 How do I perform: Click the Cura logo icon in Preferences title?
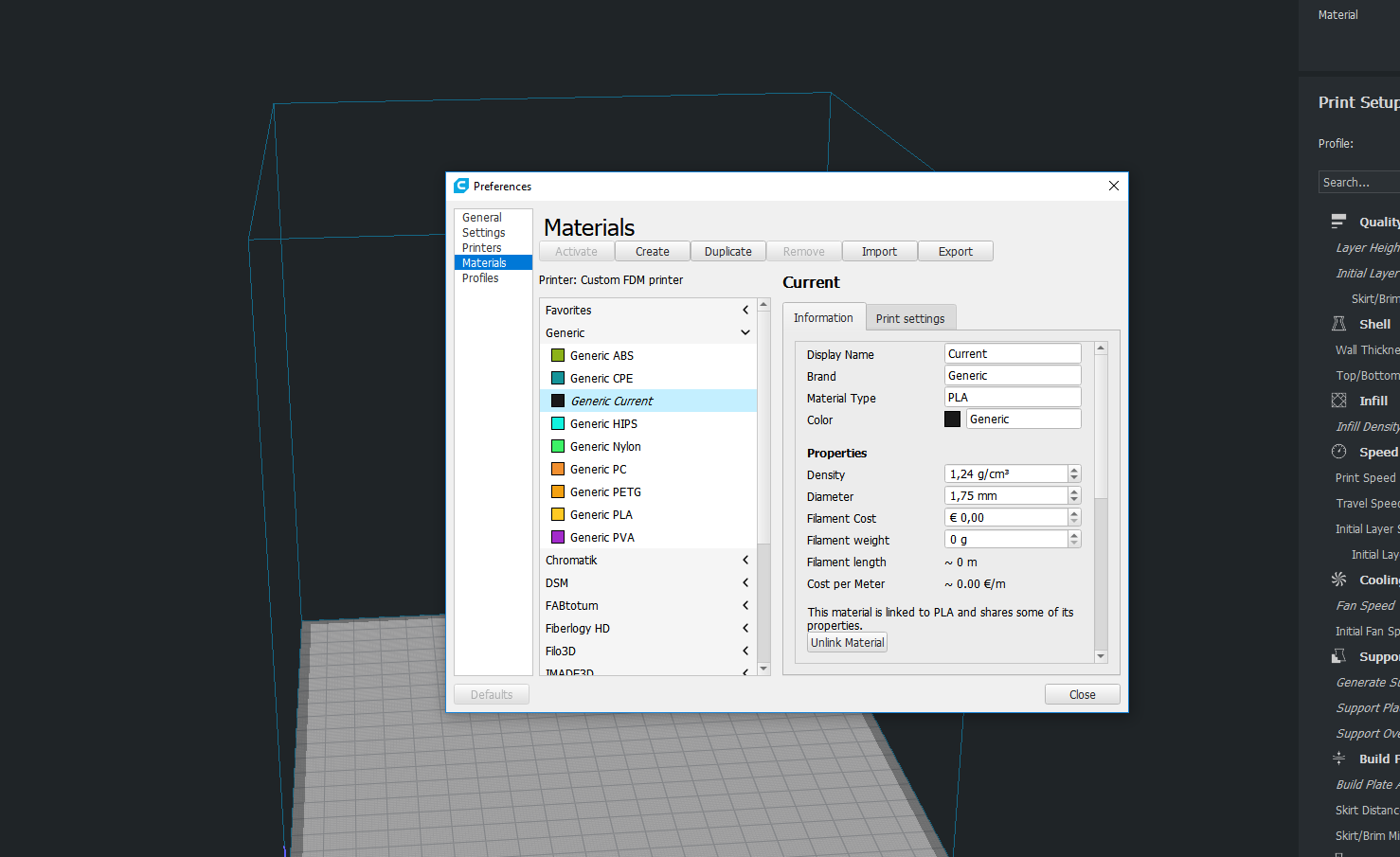coord(461,186)
